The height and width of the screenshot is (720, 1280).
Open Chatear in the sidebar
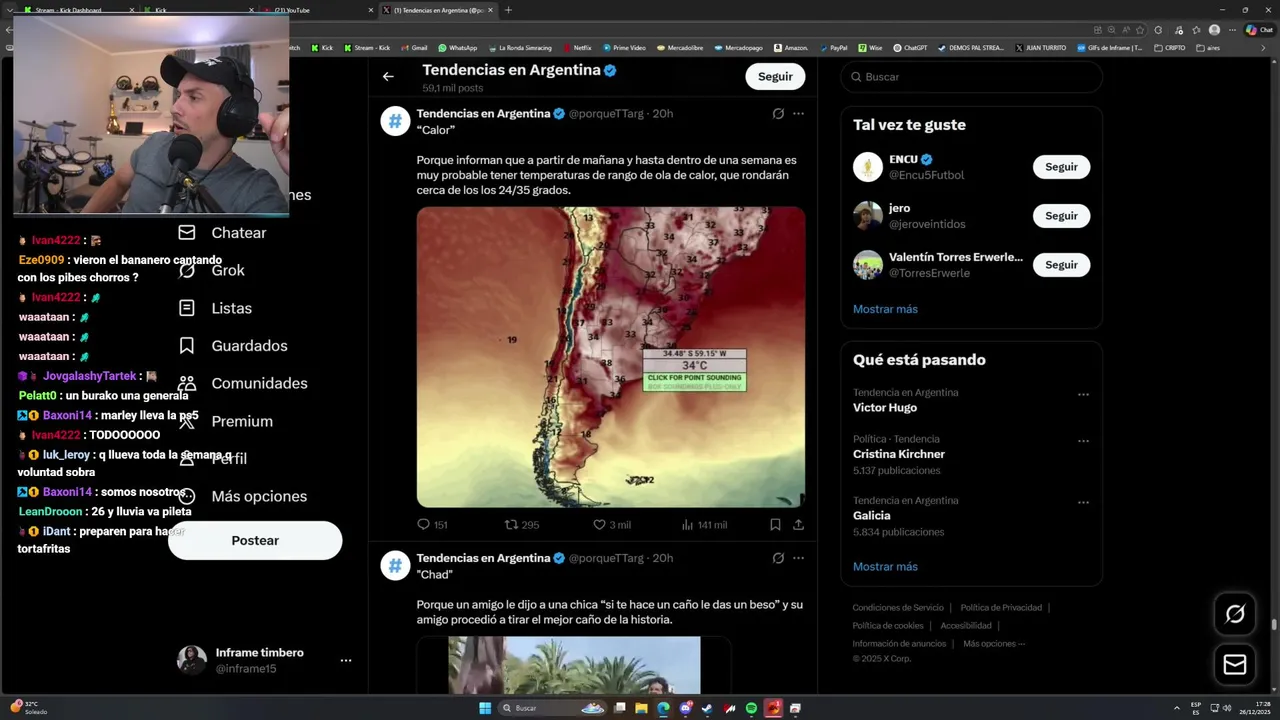click(x=222, y=233)
